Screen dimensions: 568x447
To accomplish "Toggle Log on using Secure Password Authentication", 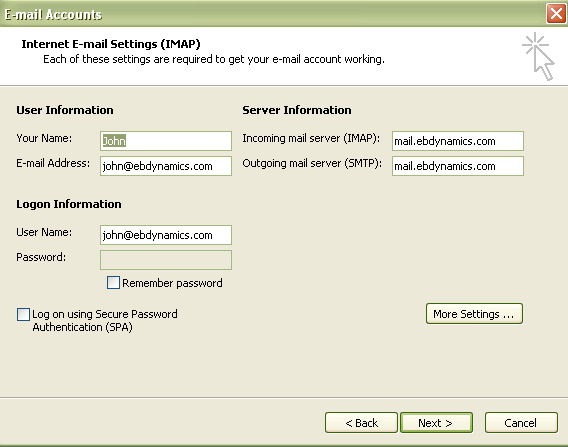I will (x=24, y=314).
